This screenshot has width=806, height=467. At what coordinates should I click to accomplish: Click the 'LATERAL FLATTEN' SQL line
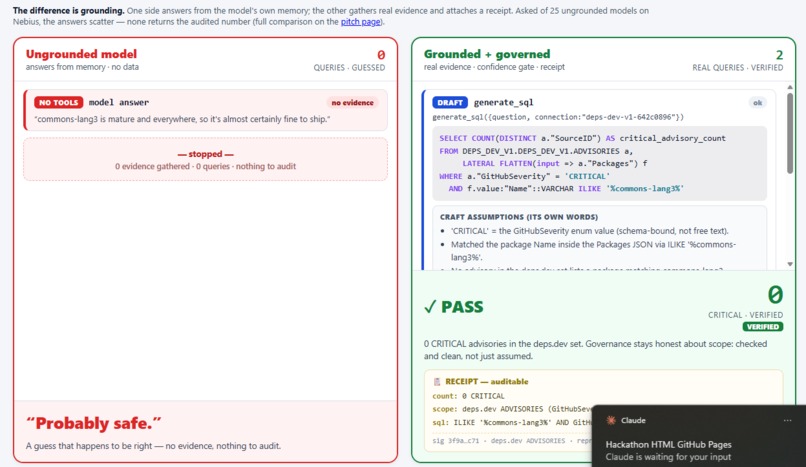tap(554, 163)
